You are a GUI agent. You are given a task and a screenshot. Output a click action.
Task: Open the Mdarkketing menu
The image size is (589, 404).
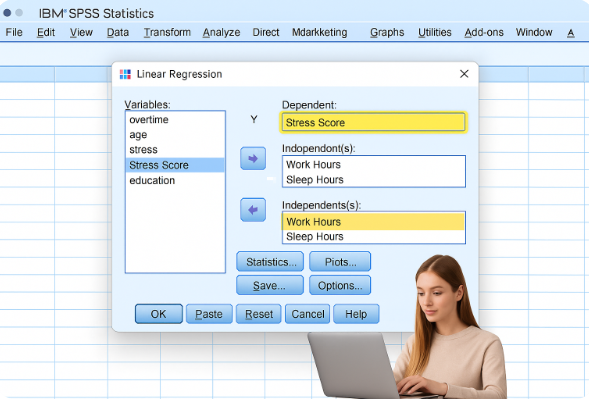[x=320, y=32]
